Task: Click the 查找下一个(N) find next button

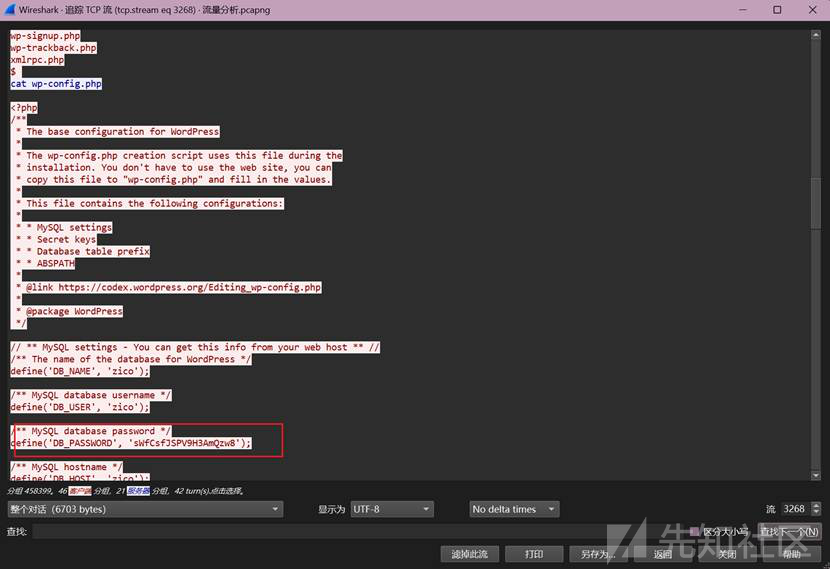Action: pos(789,531)
